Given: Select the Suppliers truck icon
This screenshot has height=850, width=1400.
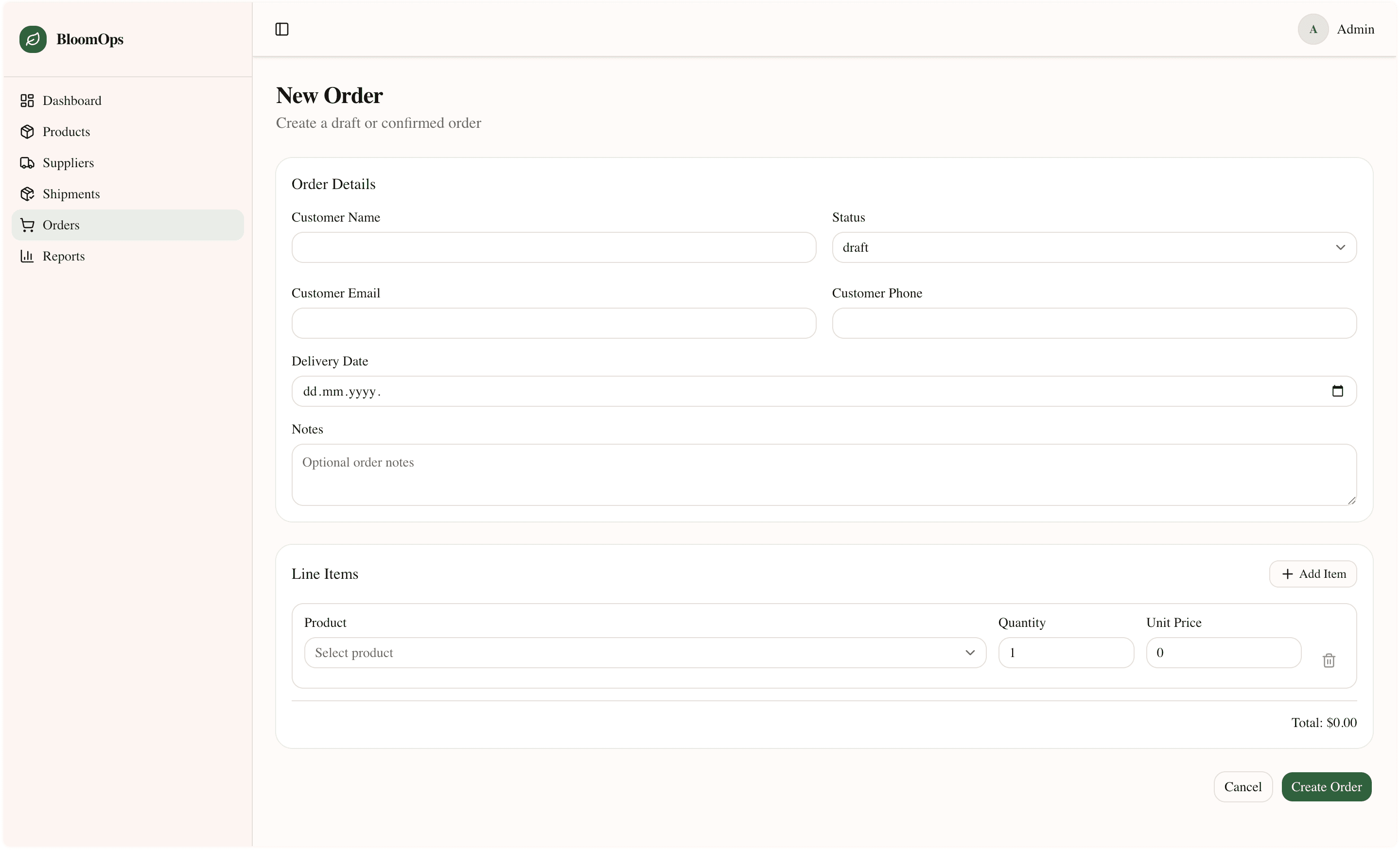Looking at the screenshot, I should coord(27,162).
